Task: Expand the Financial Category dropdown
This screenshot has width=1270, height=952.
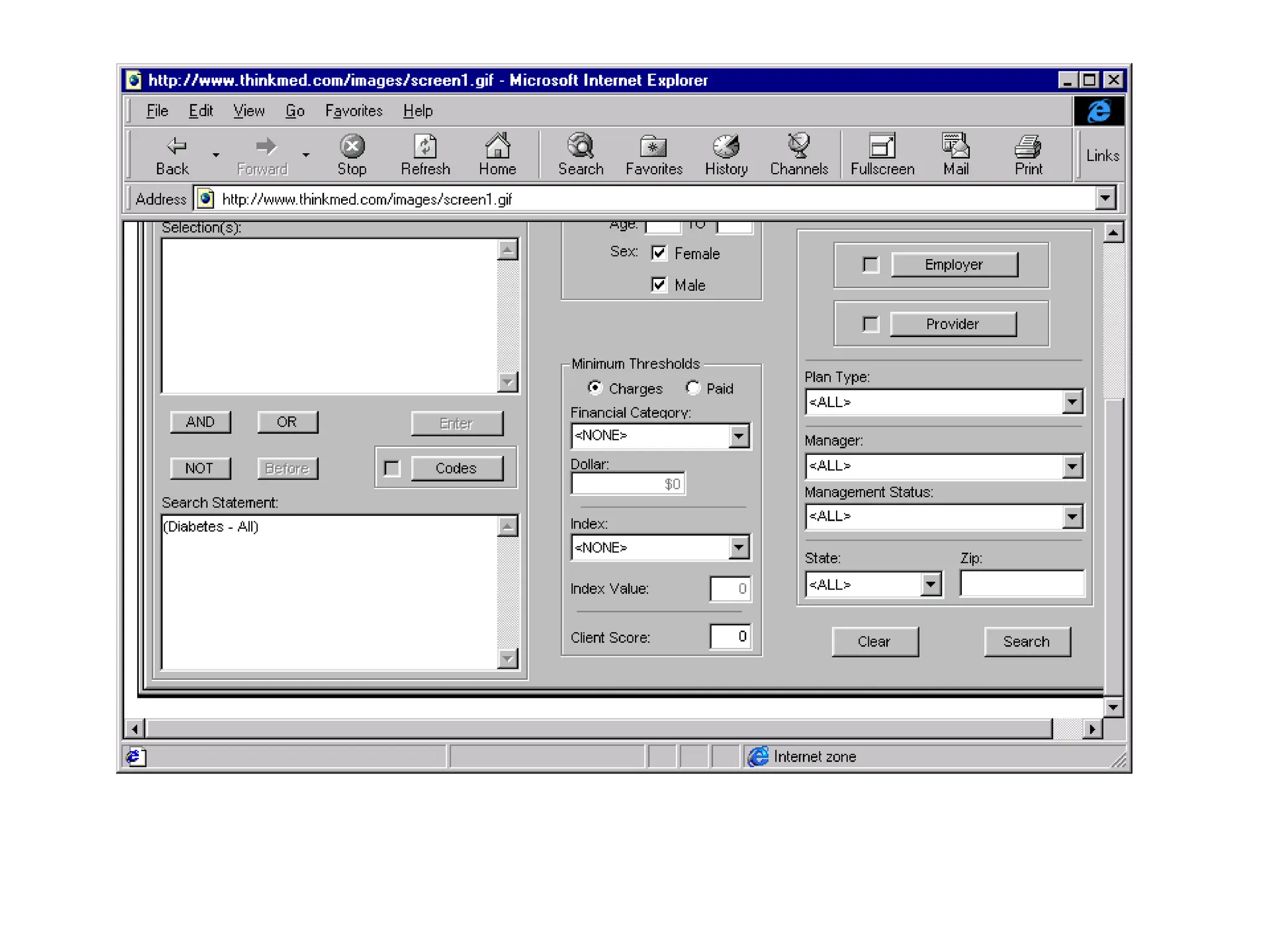Action: pyautogui.click(x=739, y=436)
